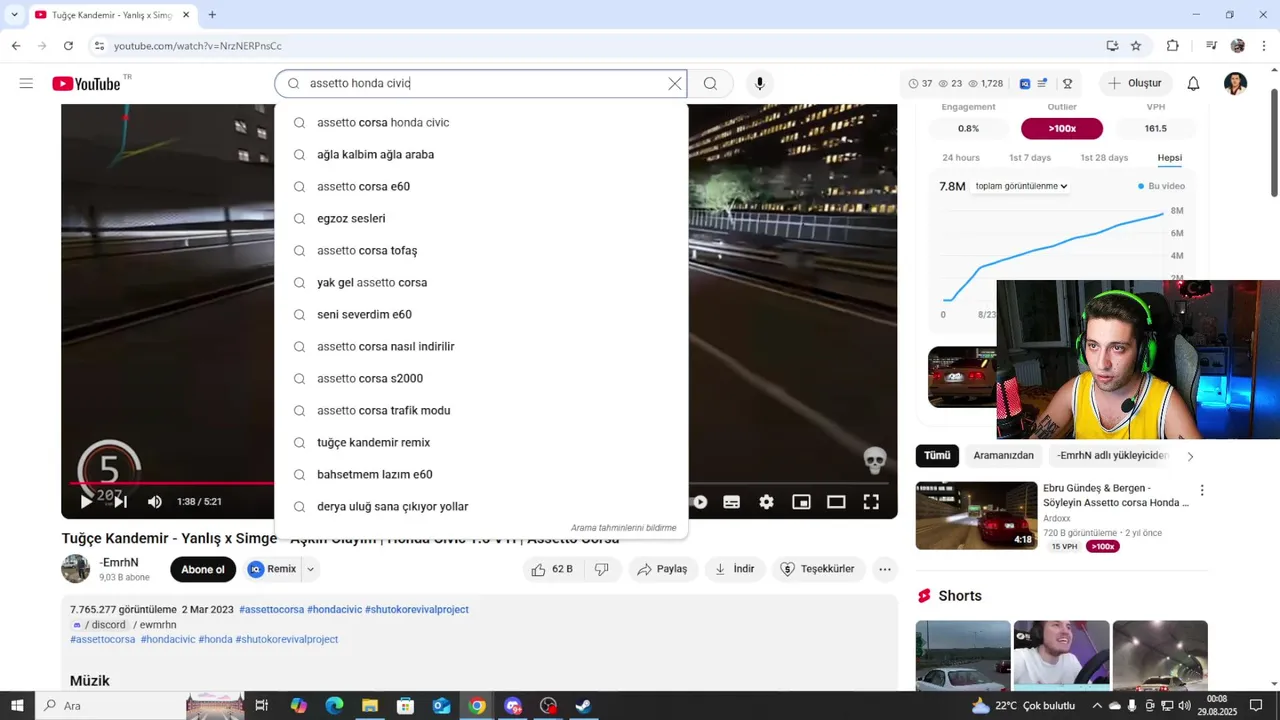Select the Aramanızdan filter chip

click(x=1003, y=456)
